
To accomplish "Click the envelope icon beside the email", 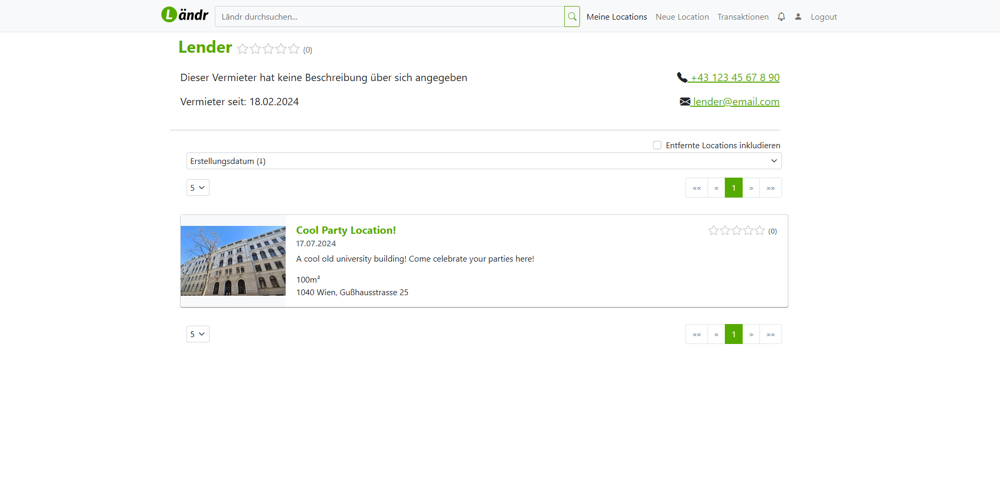I will pyautogui.click(x=685, y=102).
